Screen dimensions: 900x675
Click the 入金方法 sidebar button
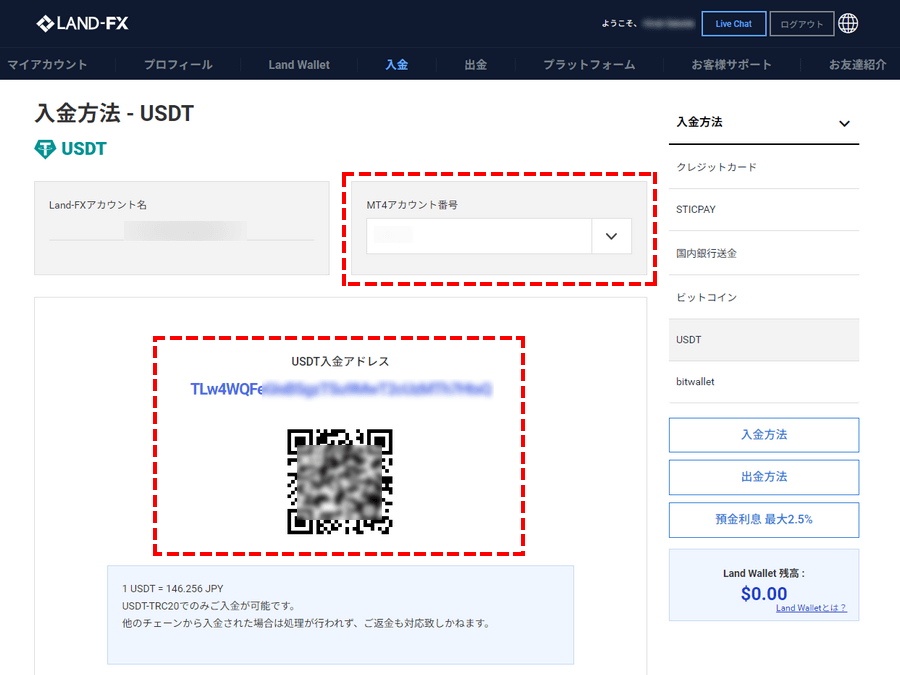[x=763, y=435]
